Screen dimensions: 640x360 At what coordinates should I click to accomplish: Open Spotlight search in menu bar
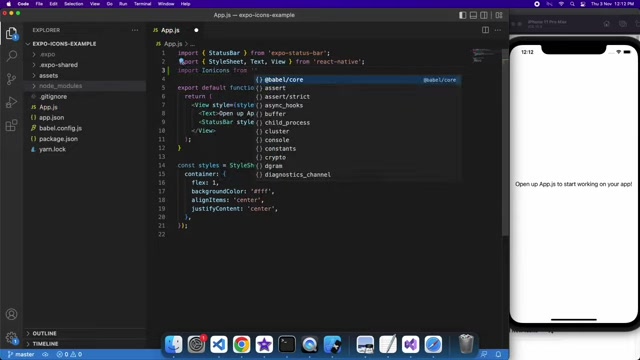pyautogui.click(x=572, y=4)
